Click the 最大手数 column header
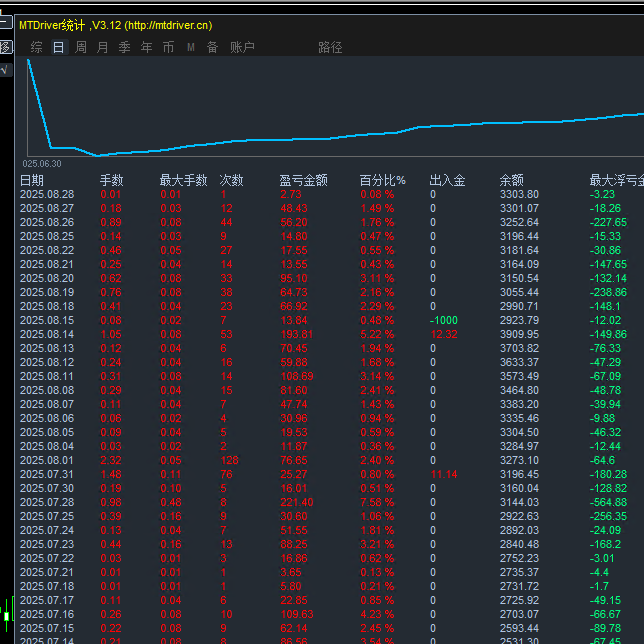Screen dimensions: 644x644 click(x=183, y=180)
